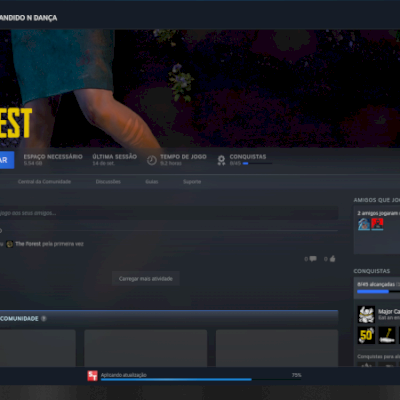
Task: Open the middle community content thumbnail
Action: tap(146, 348)
